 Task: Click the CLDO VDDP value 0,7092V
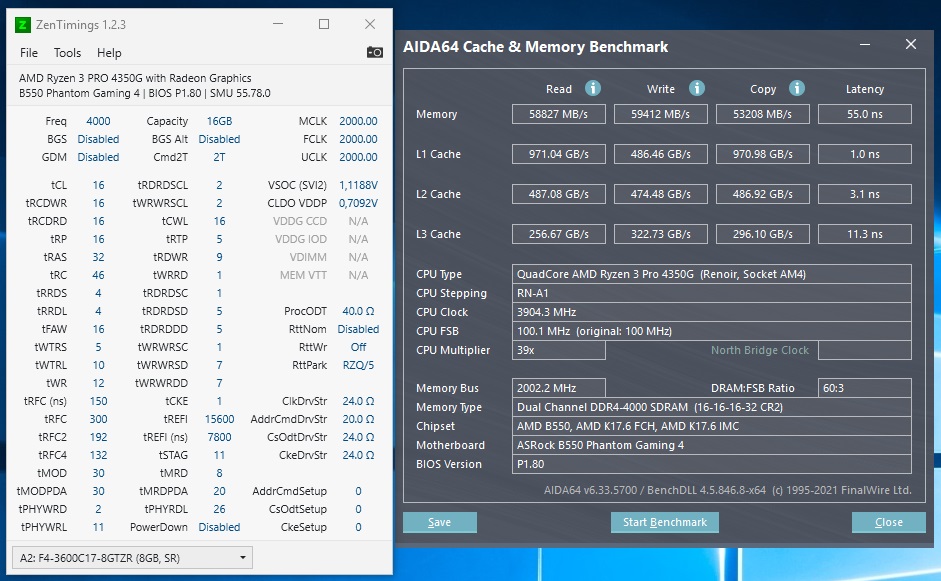[358, 203]
